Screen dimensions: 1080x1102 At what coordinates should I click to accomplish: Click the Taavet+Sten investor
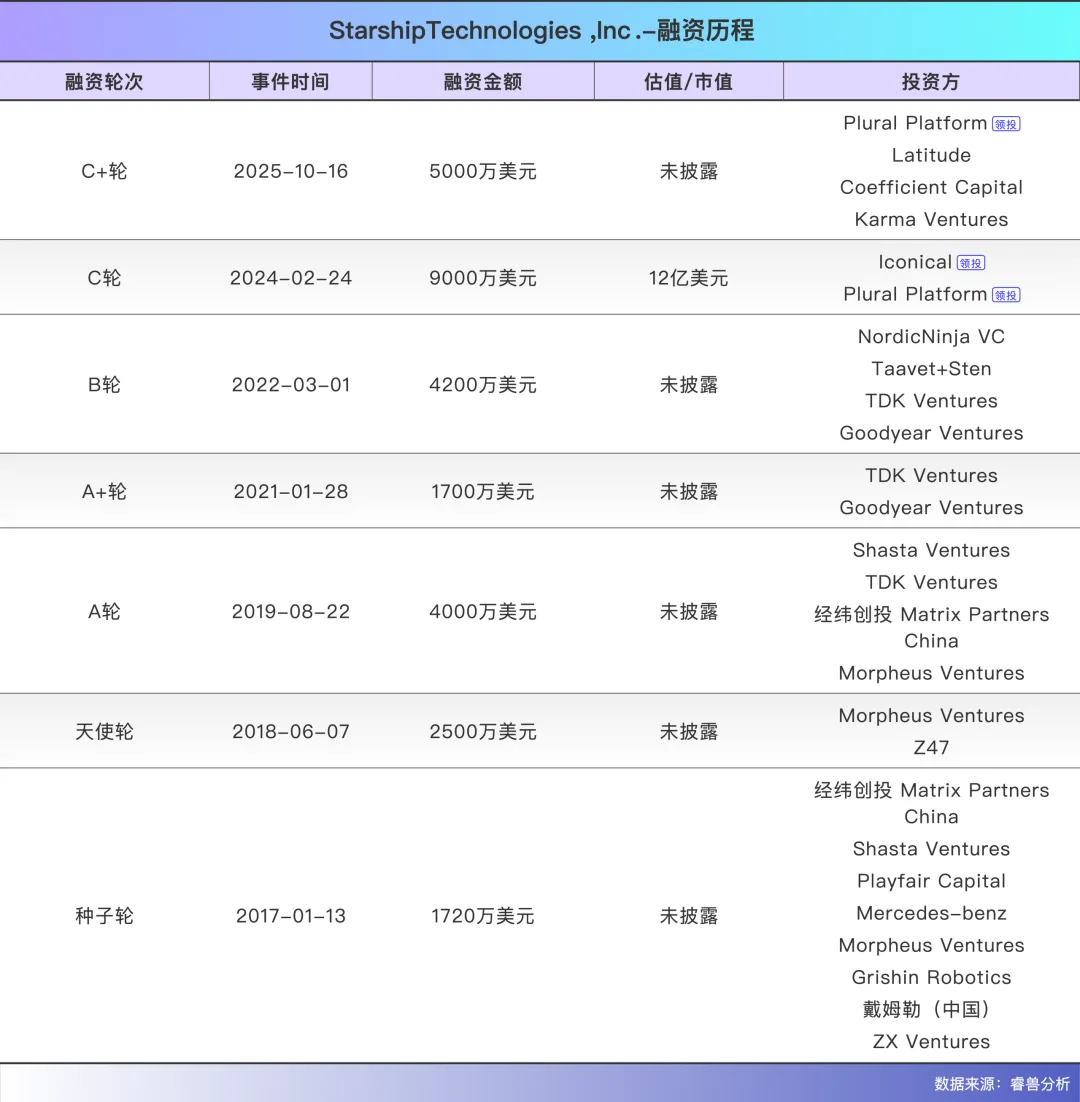pyautogui.click(x=931, y=368)
